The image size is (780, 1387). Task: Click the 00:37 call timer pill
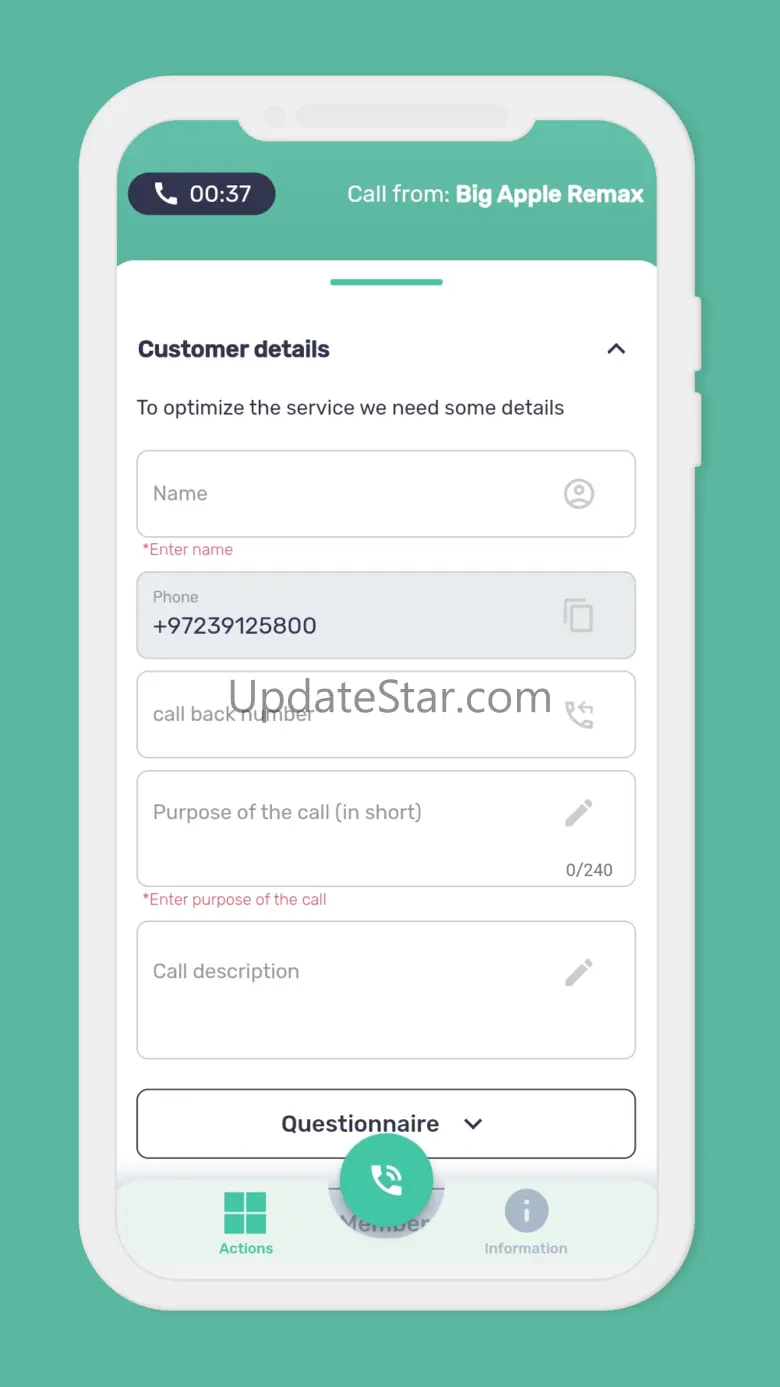coord(202,194)
